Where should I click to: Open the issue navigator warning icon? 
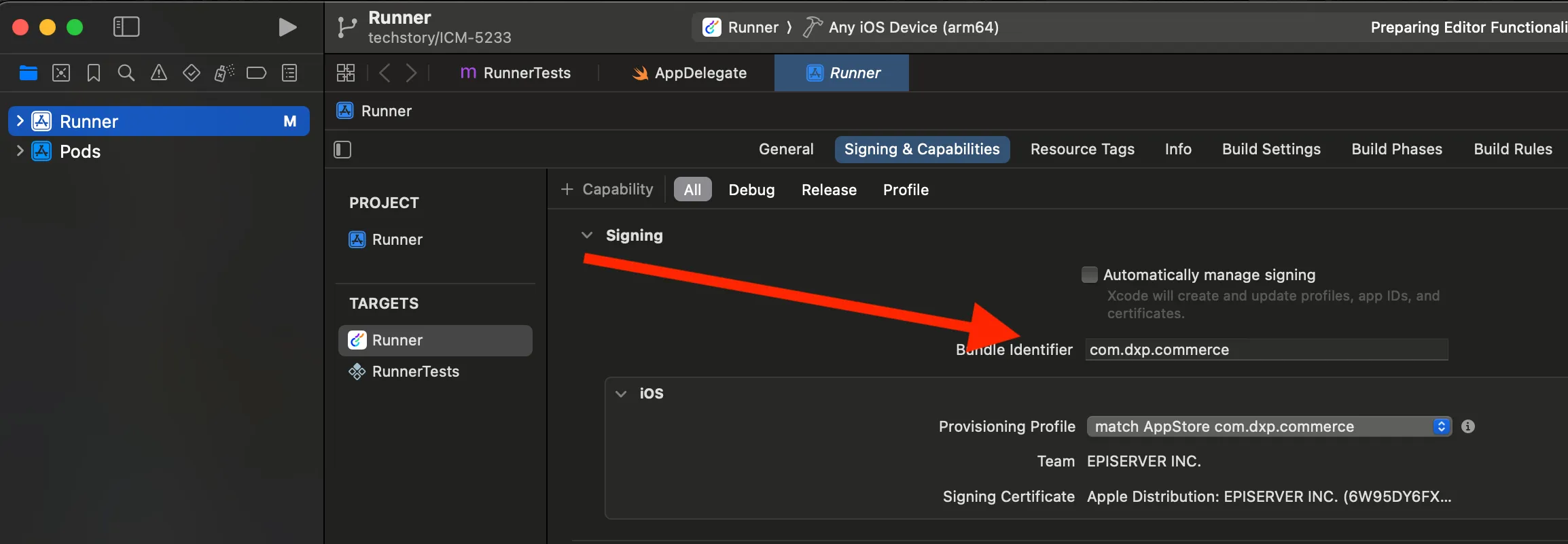pos(158,73)
